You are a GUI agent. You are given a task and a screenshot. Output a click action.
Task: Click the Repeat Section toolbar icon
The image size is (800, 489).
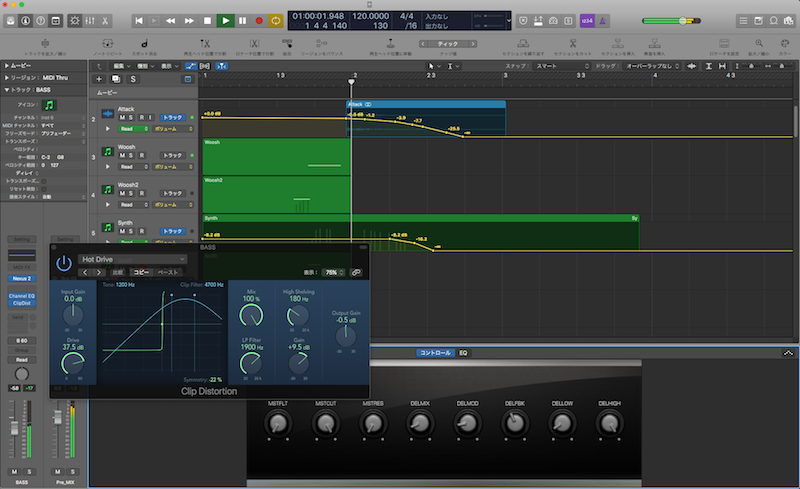click(523, 44)
